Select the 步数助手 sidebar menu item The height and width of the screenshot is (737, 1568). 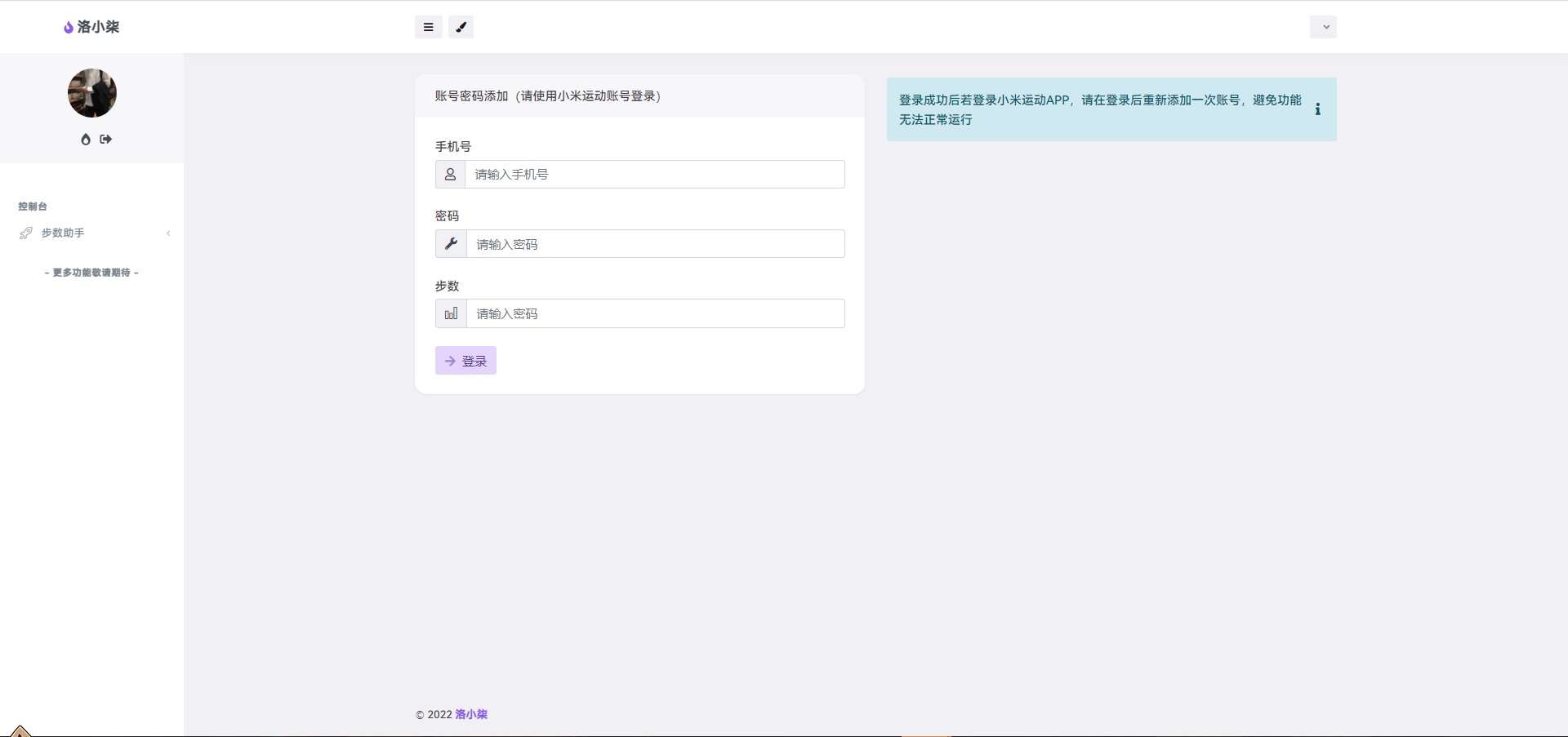coord(64,233)
